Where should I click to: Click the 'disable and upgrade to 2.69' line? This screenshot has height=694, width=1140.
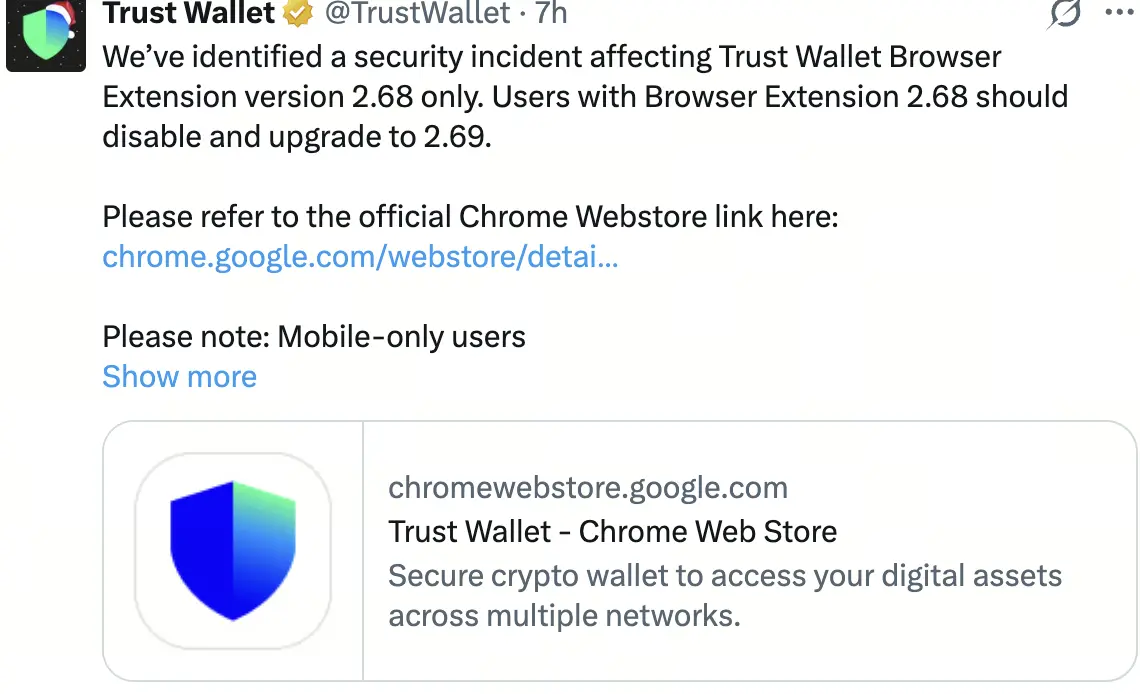click(x=297, y=136)
